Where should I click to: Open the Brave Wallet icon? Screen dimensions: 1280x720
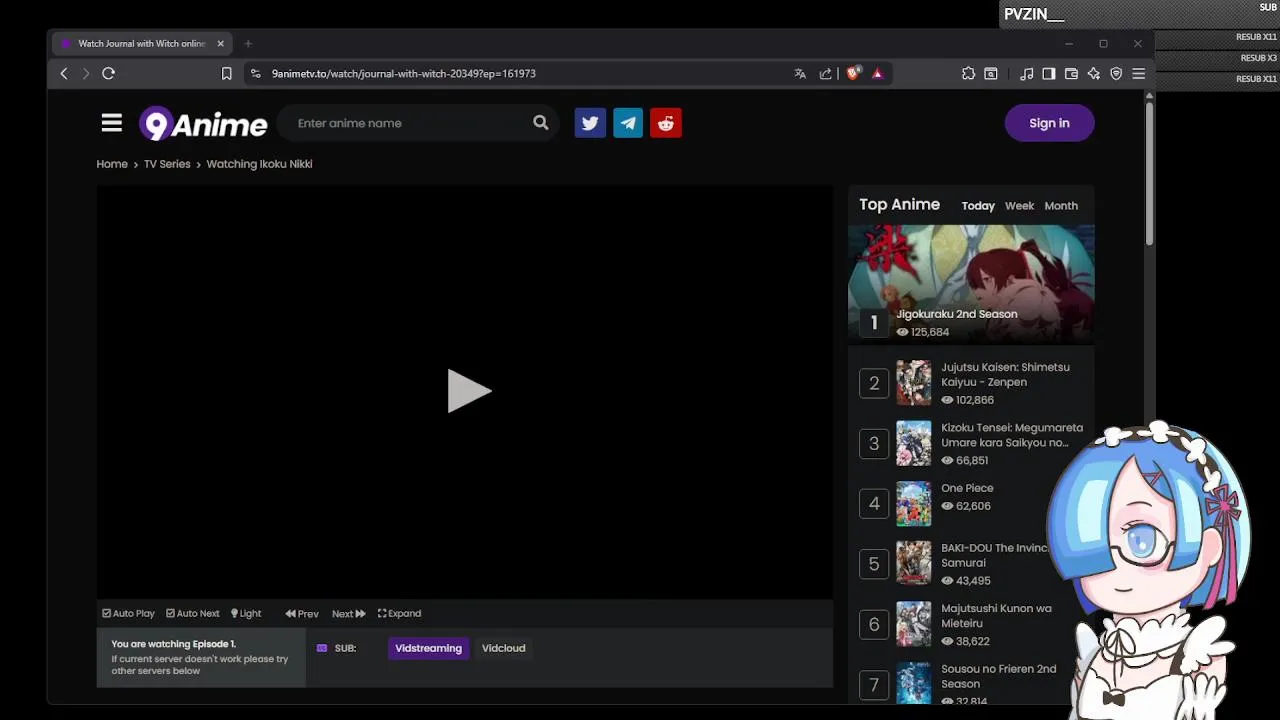click(x=1071, y=73)
